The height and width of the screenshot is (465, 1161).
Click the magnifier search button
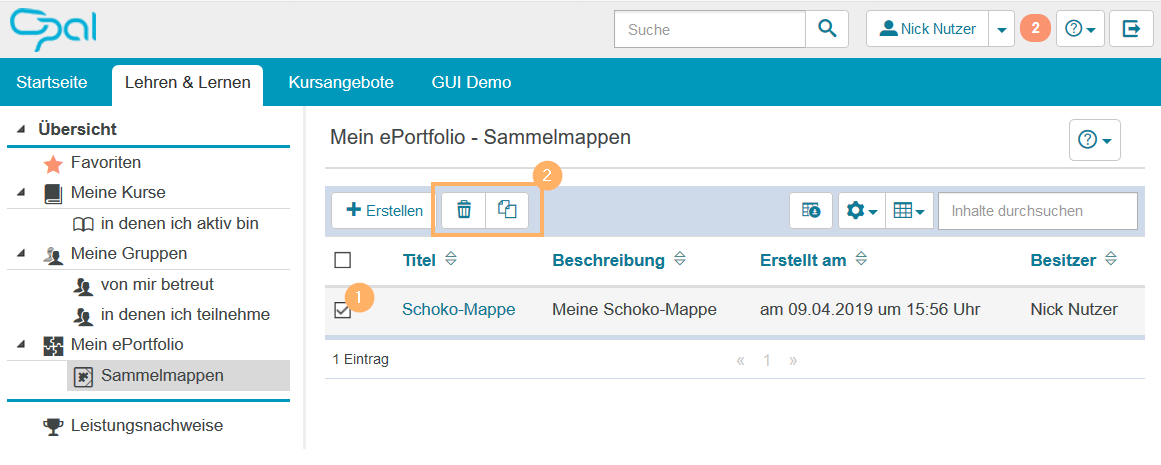(827, 29)
